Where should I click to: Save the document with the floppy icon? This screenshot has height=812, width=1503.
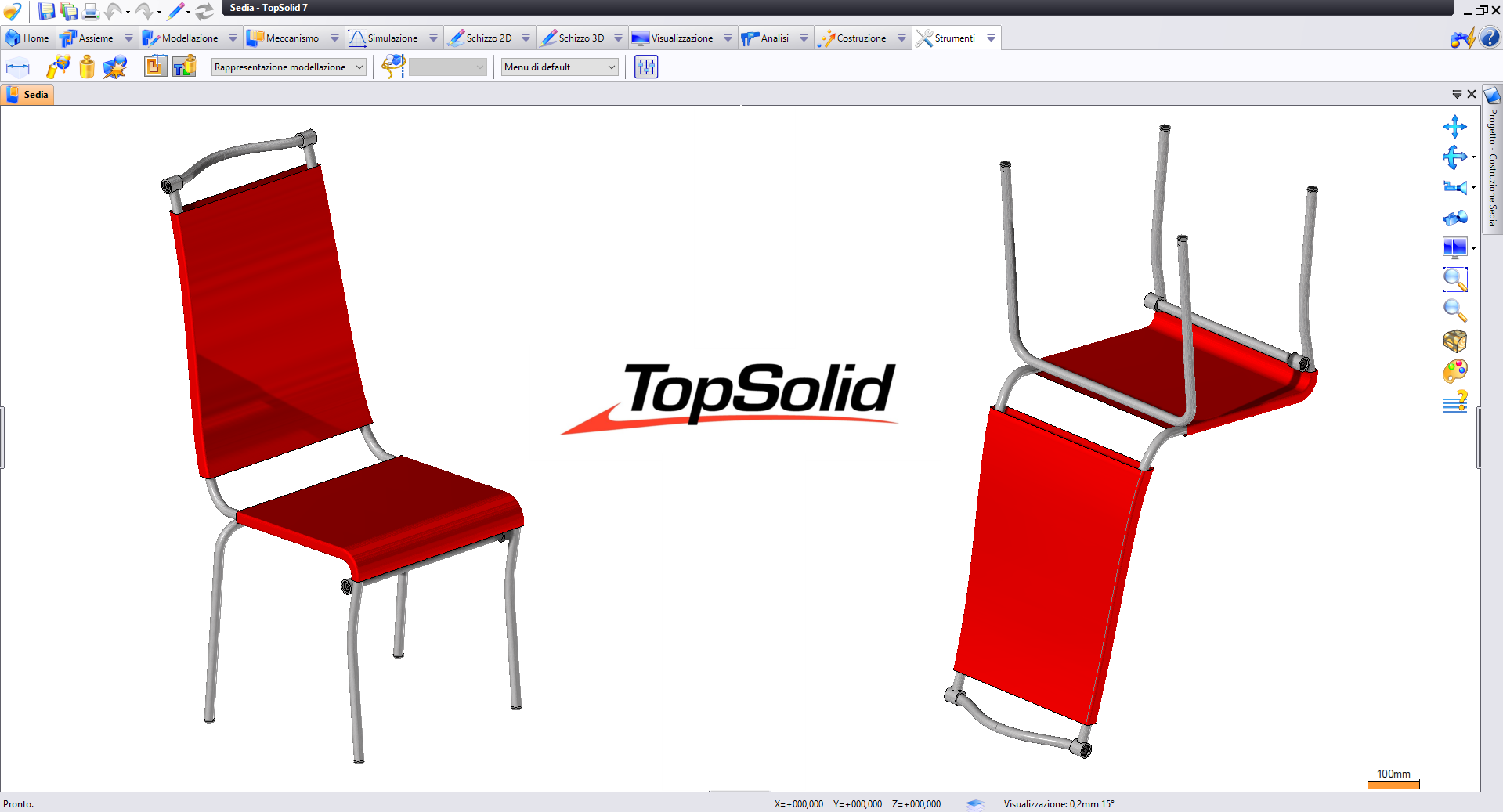[x=47, y=11]
